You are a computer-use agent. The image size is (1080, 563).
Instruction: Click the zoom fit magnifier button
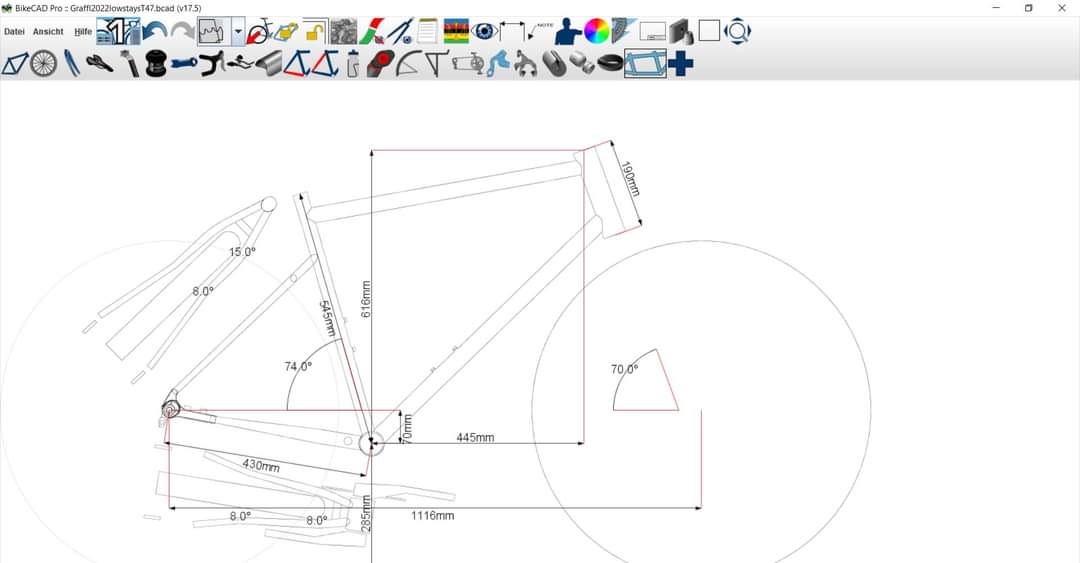pos(737,32)
